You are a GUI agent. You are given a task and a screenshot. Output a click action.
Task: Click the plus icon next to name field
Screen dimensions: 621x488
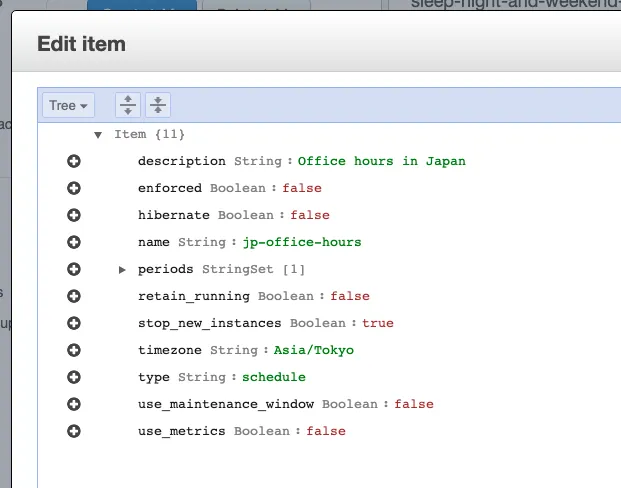coord(73,242)
